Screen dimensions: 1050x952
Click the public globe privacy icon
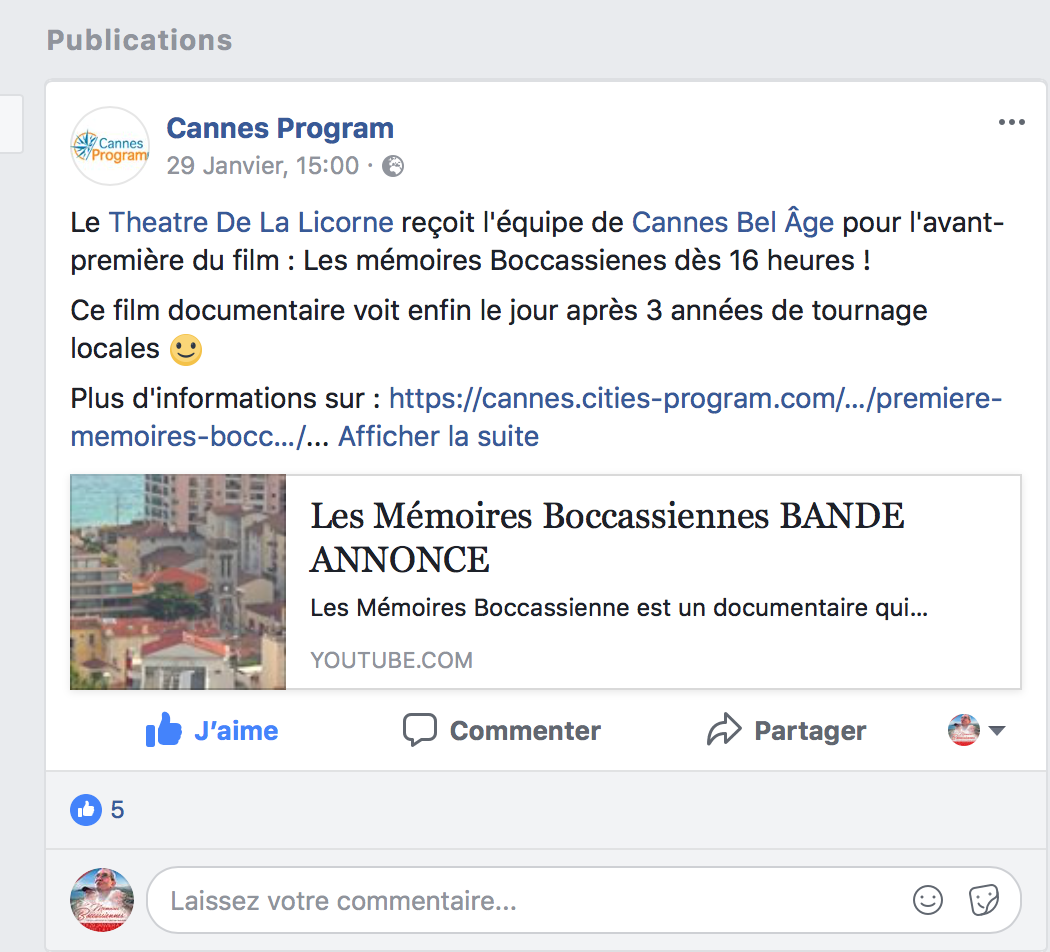(393, 166)
